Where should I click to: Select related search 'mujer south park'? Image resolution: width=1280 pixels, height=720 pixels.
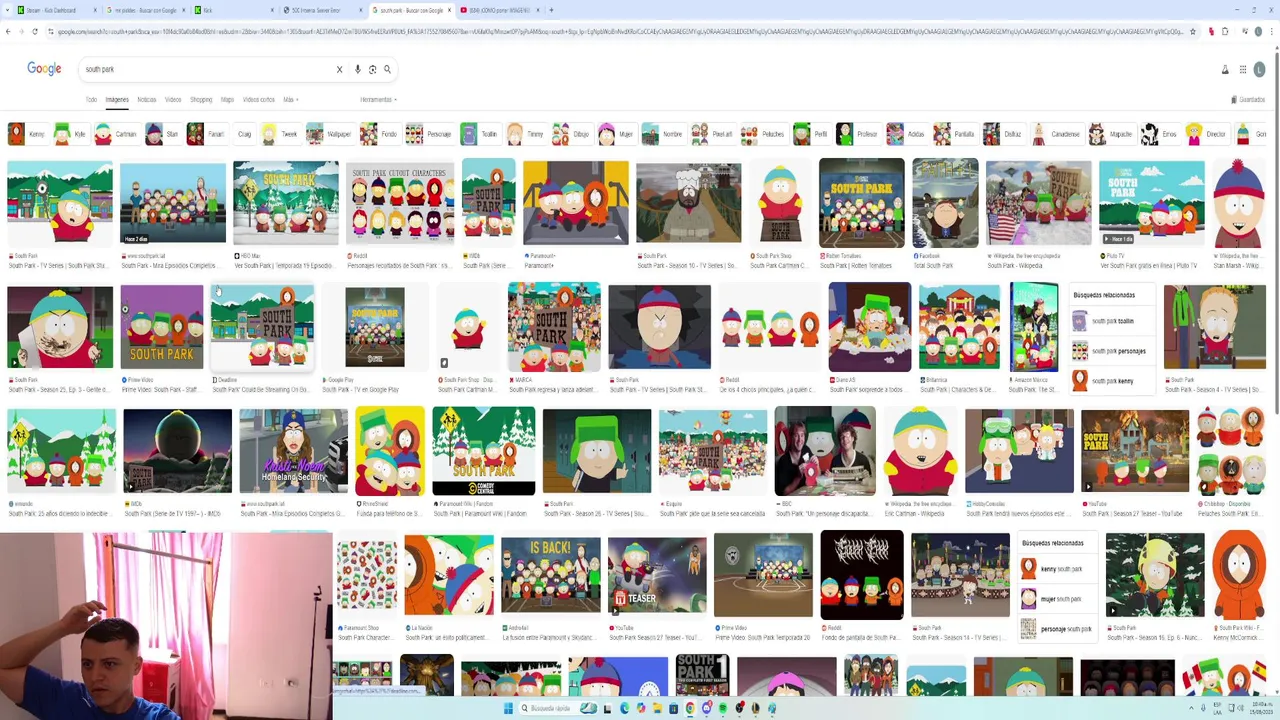coord(1055,599)
